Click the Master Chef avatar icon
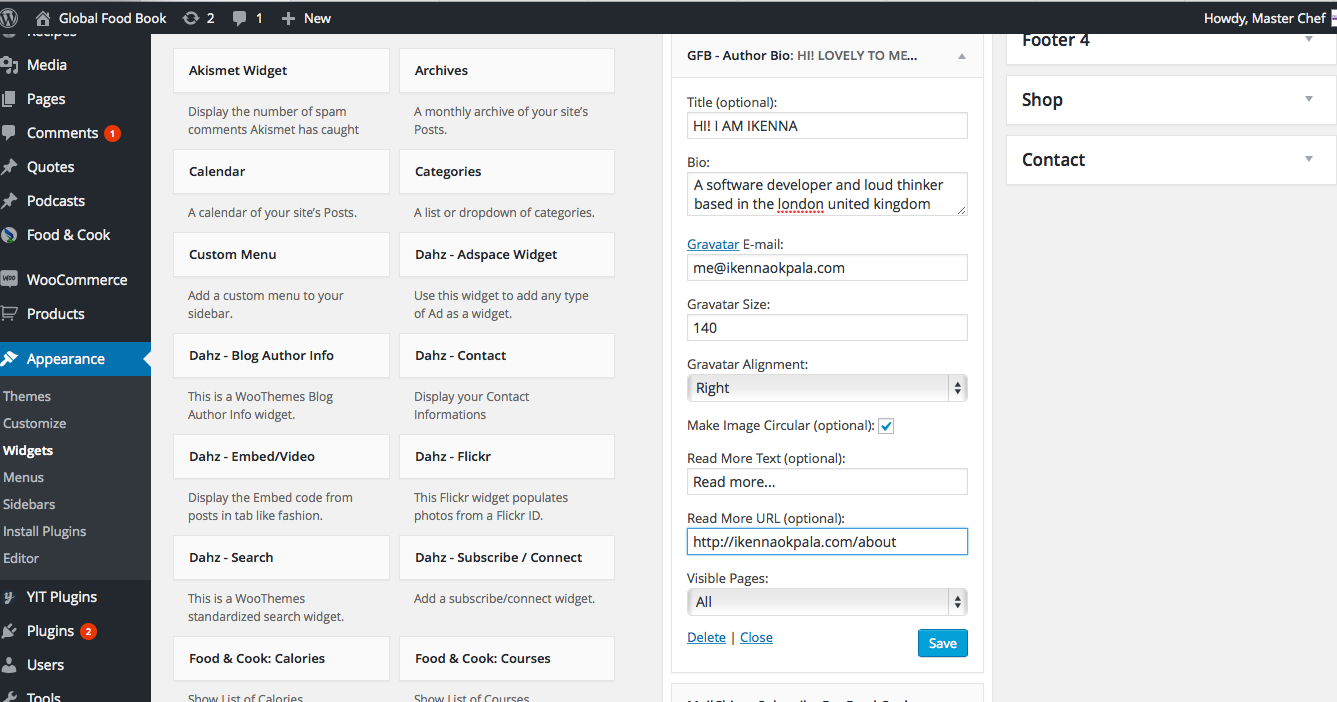 (1333, 18)
